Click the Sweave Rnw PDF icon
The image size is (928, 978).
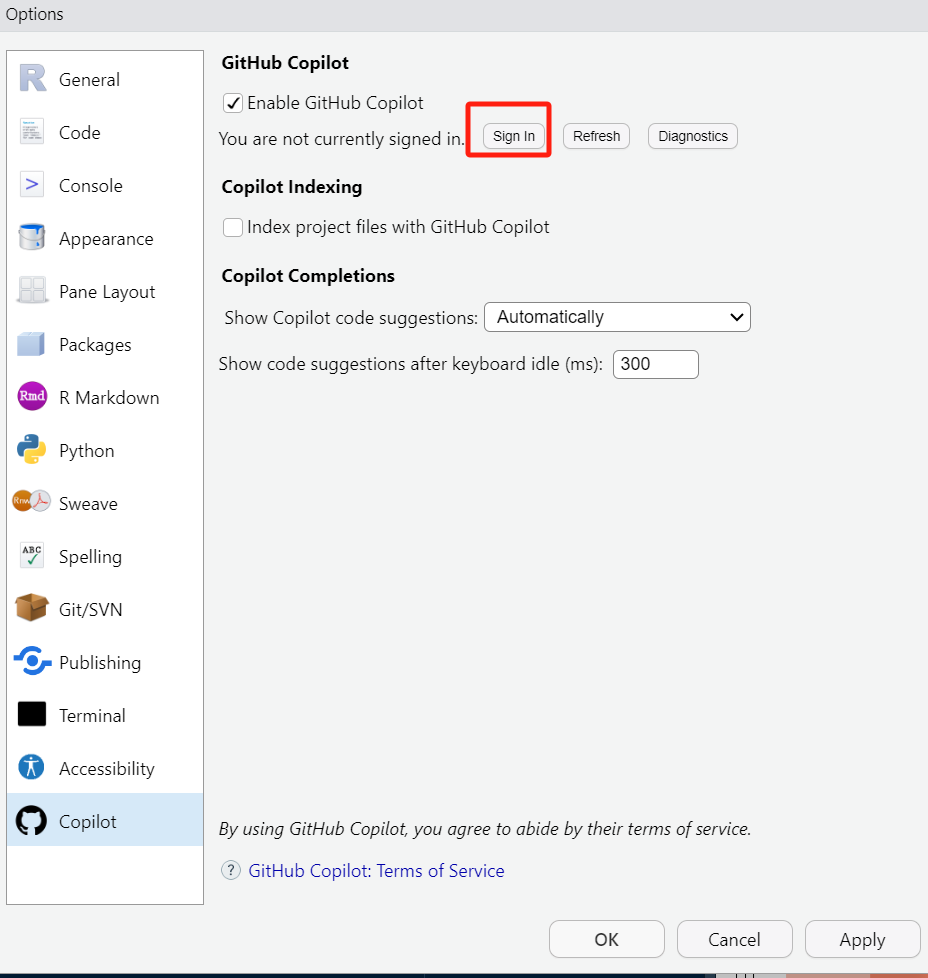31,501
